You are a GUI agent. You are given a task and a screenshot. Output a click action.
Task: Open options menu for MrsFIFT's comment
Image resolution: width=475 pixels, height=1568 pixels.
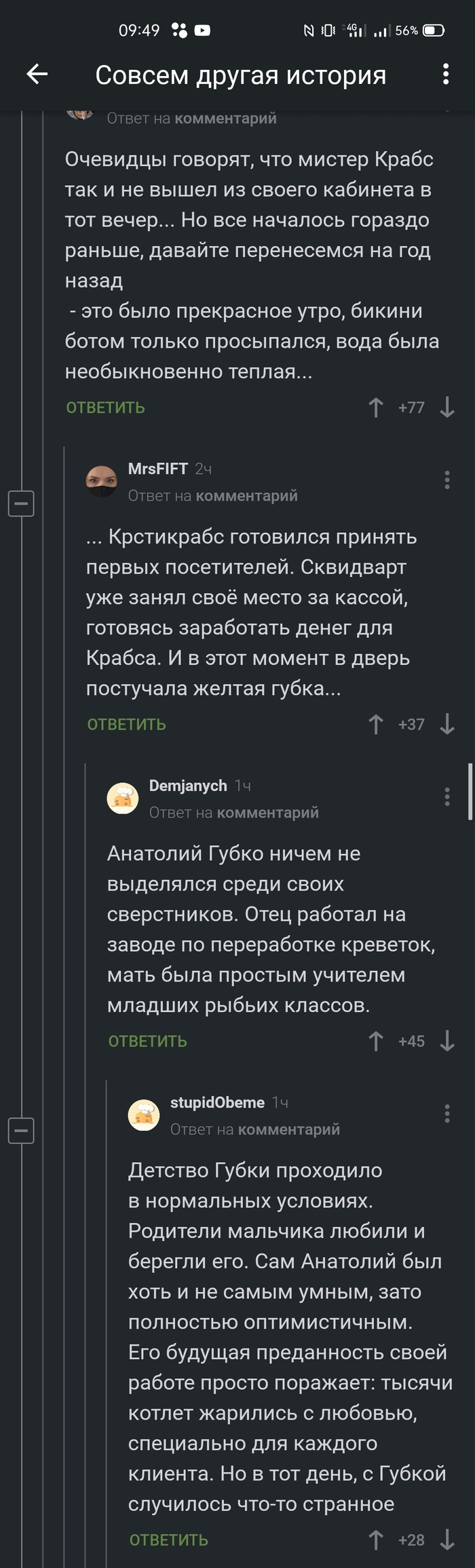tap(446, 480)
